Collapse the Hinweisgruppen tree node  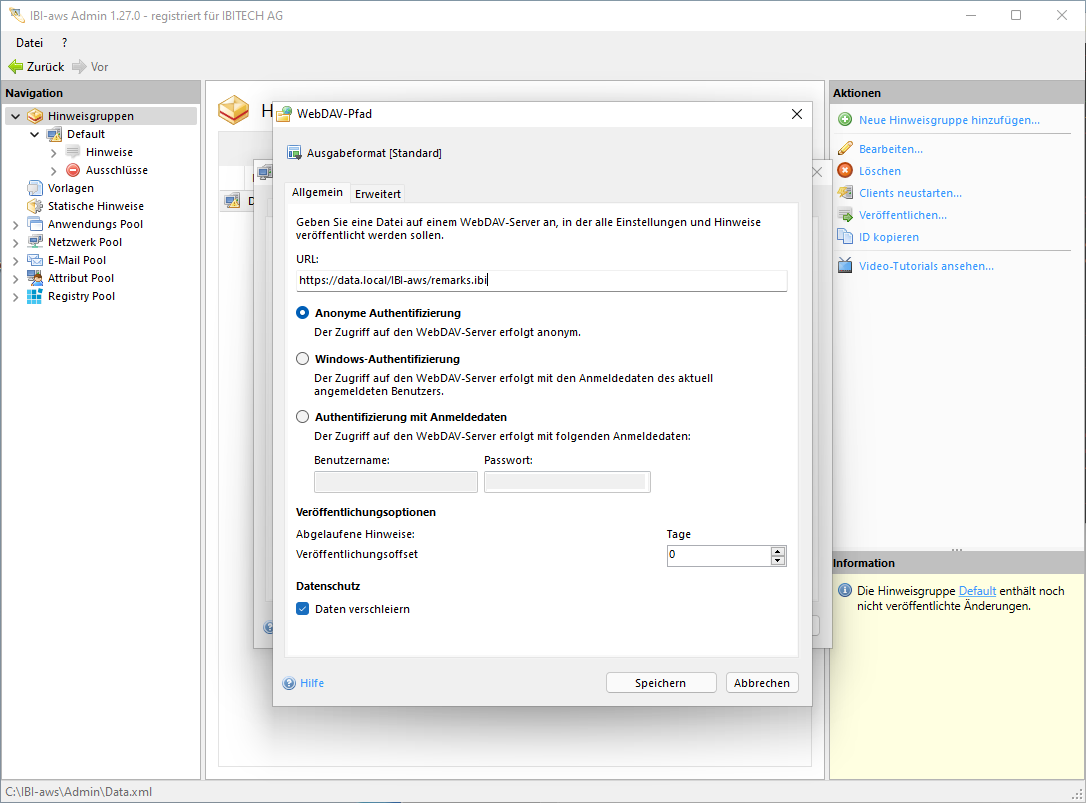click(15, 116)
